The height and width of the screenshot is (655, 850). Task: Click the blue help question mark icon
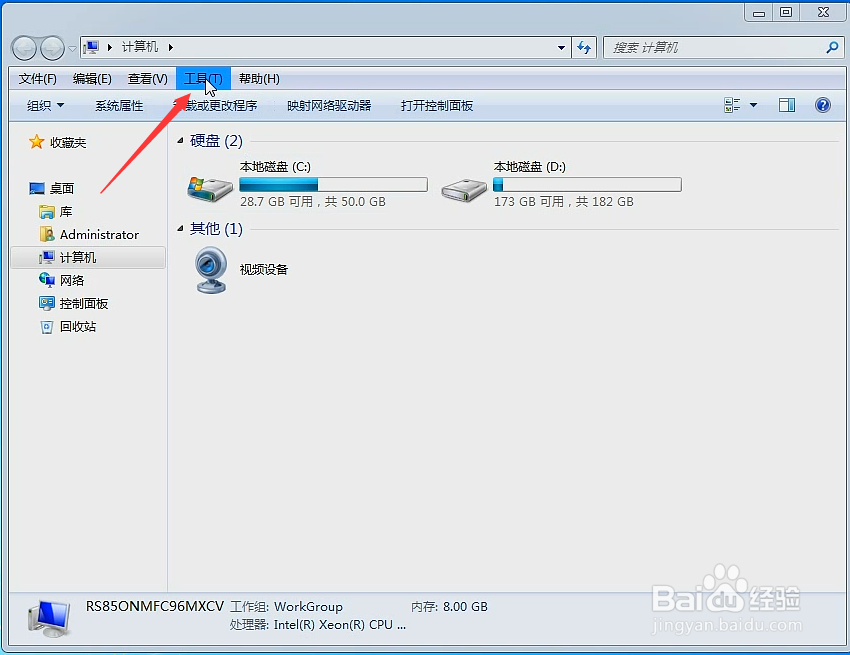822,105
